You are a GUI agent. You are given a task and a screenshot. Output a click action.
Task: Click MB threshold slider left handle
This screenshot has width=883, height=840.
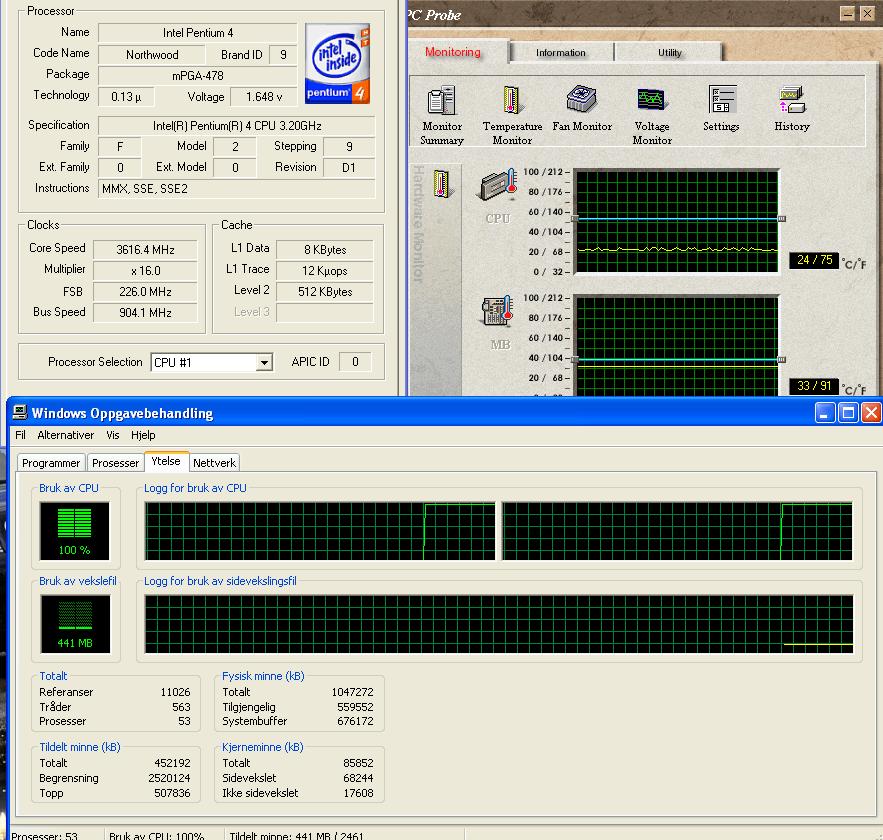(574, 359)
